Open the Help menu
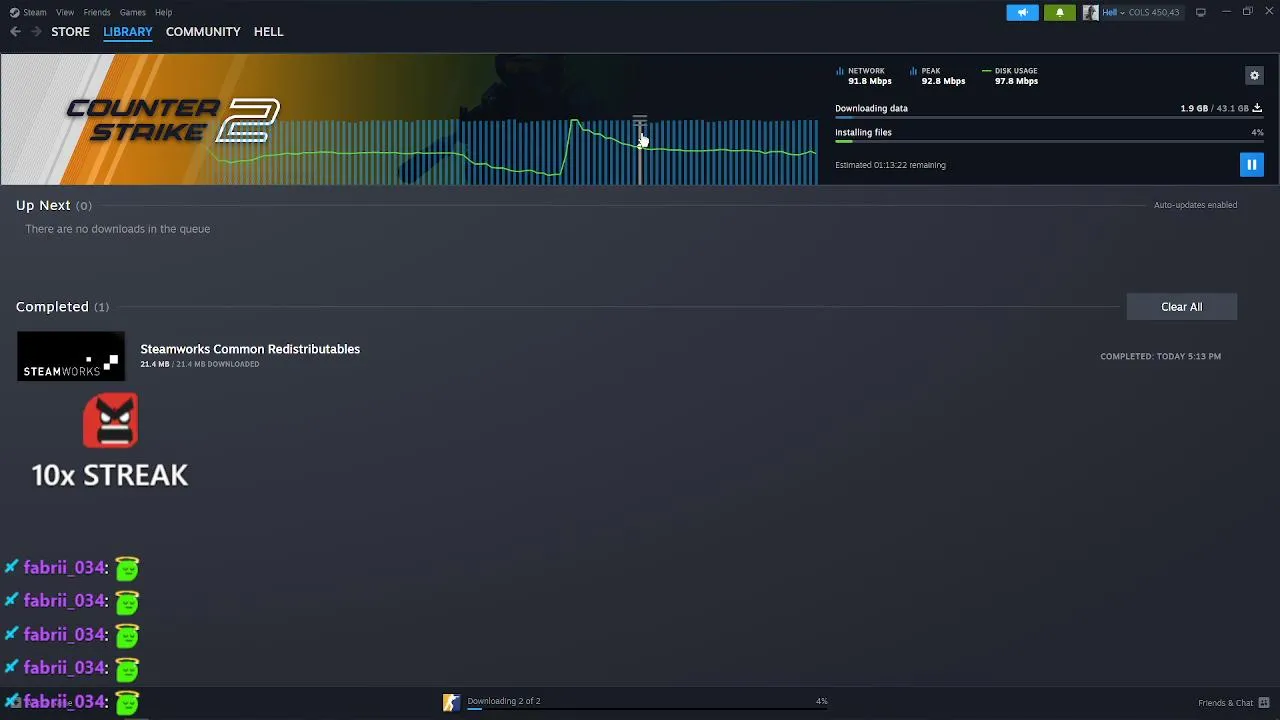1280x720 pixels. point(164,12)
